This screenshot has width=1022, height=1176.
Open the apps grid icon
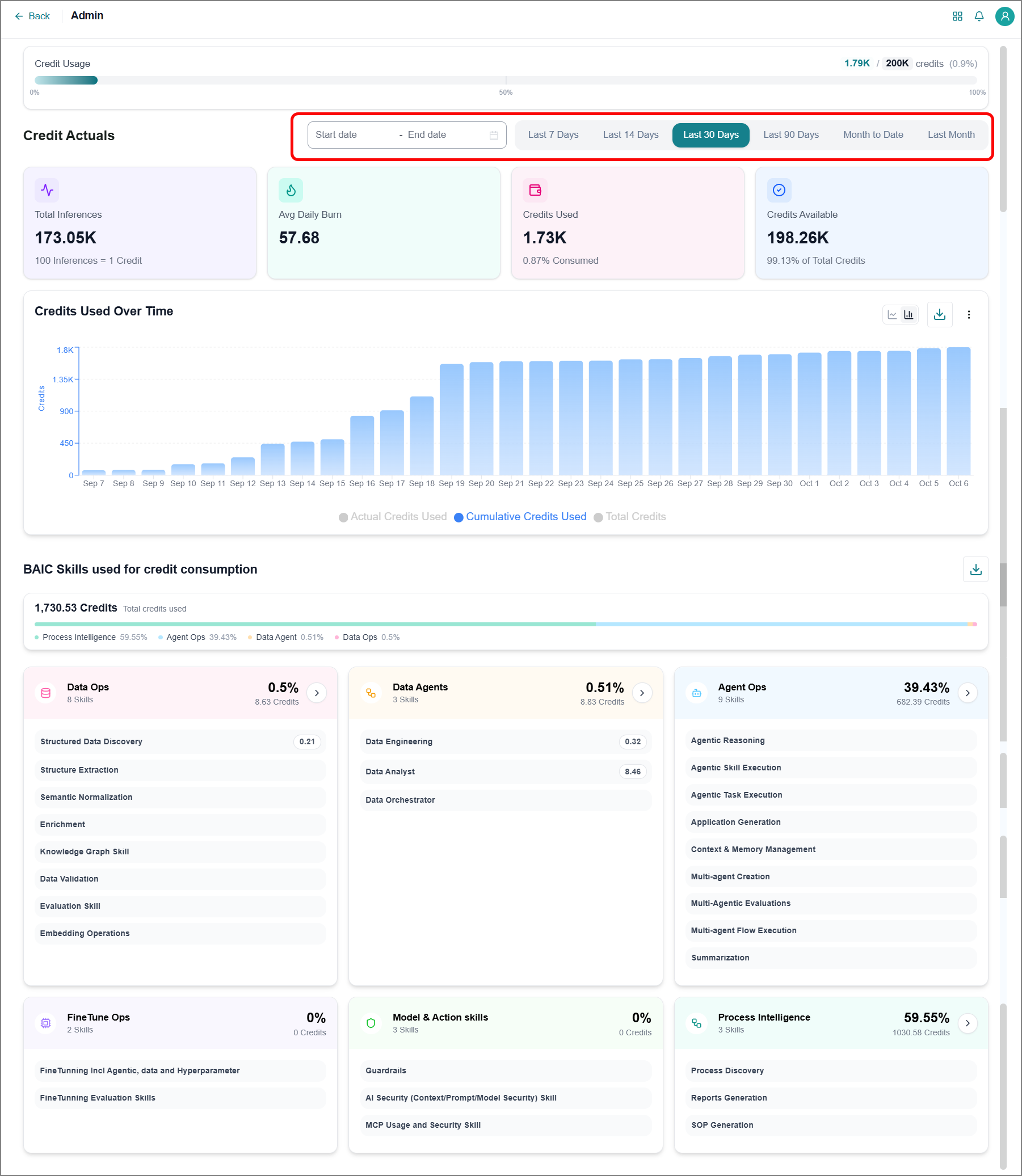[957, 16]
